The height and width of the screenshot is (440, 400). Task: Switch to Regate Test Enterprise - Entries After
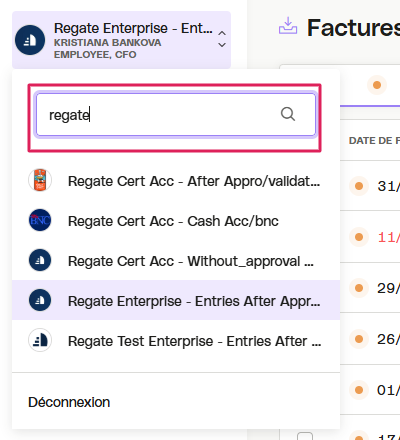(x=176, y=341)
